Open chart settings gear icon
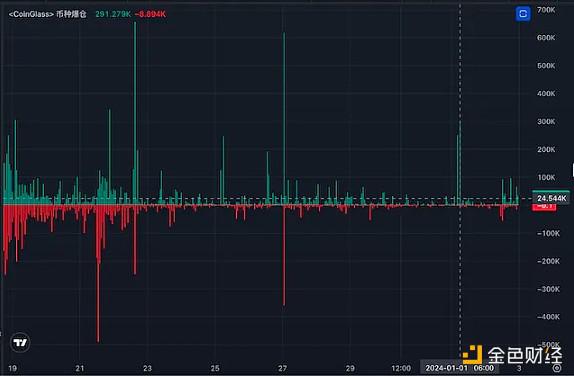The height and width of the screenshot is (376, 574). 556,368
